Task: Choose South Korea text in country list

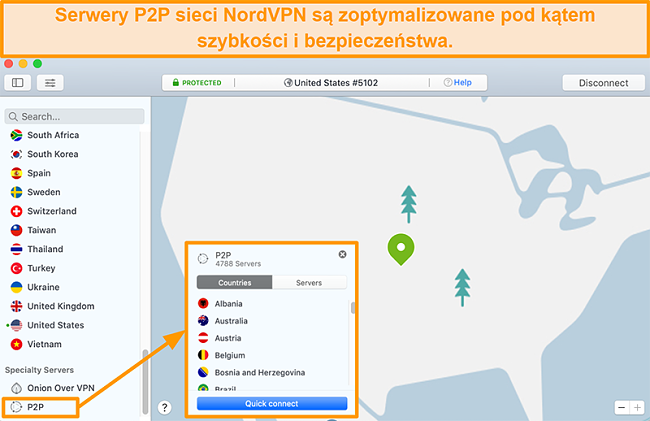Action: [x=53, y=154]
